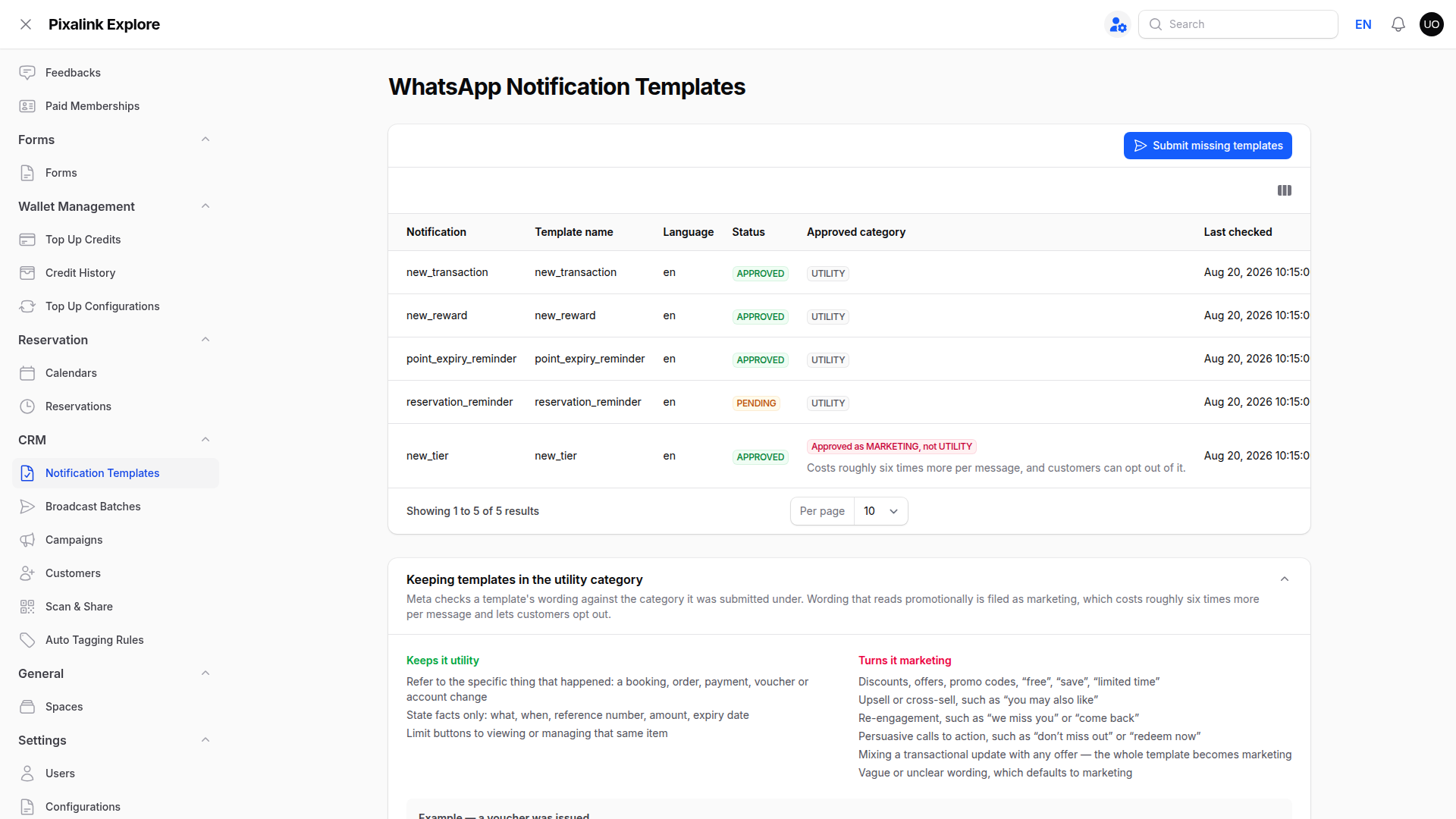Click the Credit History icon
This screenshot has height=819, width=1456.
pyautogui.click(x=27, y=273)
